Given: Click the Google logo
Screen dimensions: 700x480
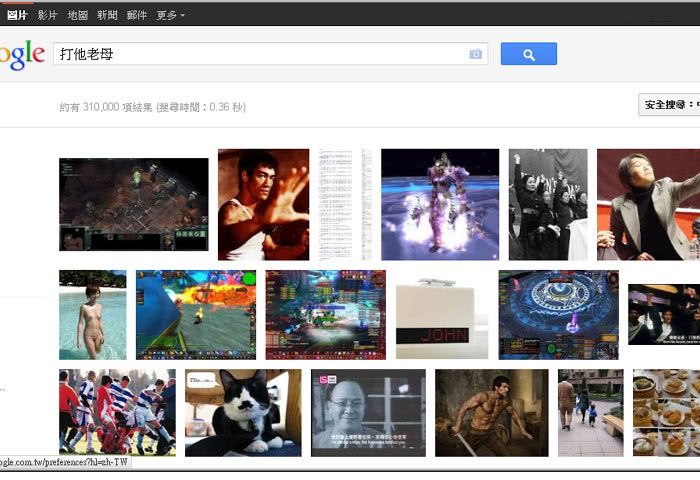Looking at the screenshot, I should coord(22,54).
